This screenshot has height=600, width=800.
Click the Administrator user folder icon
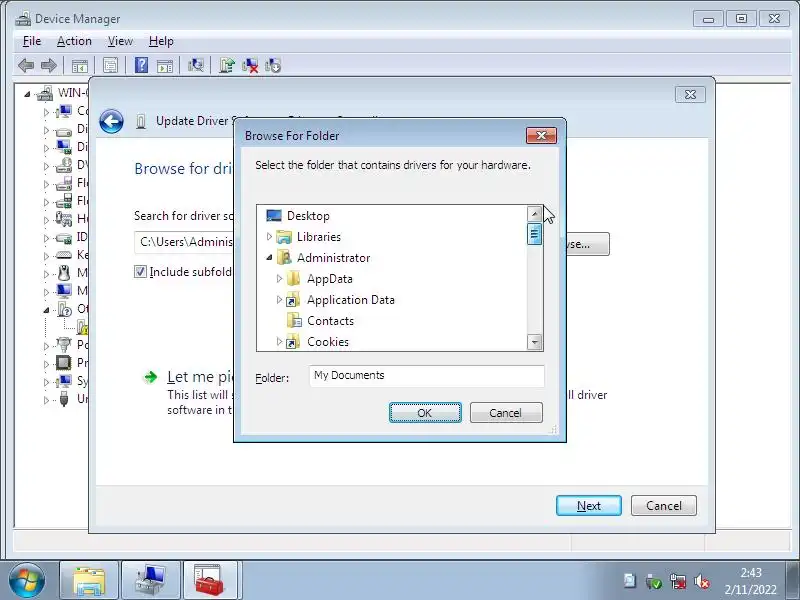[284, 258]
